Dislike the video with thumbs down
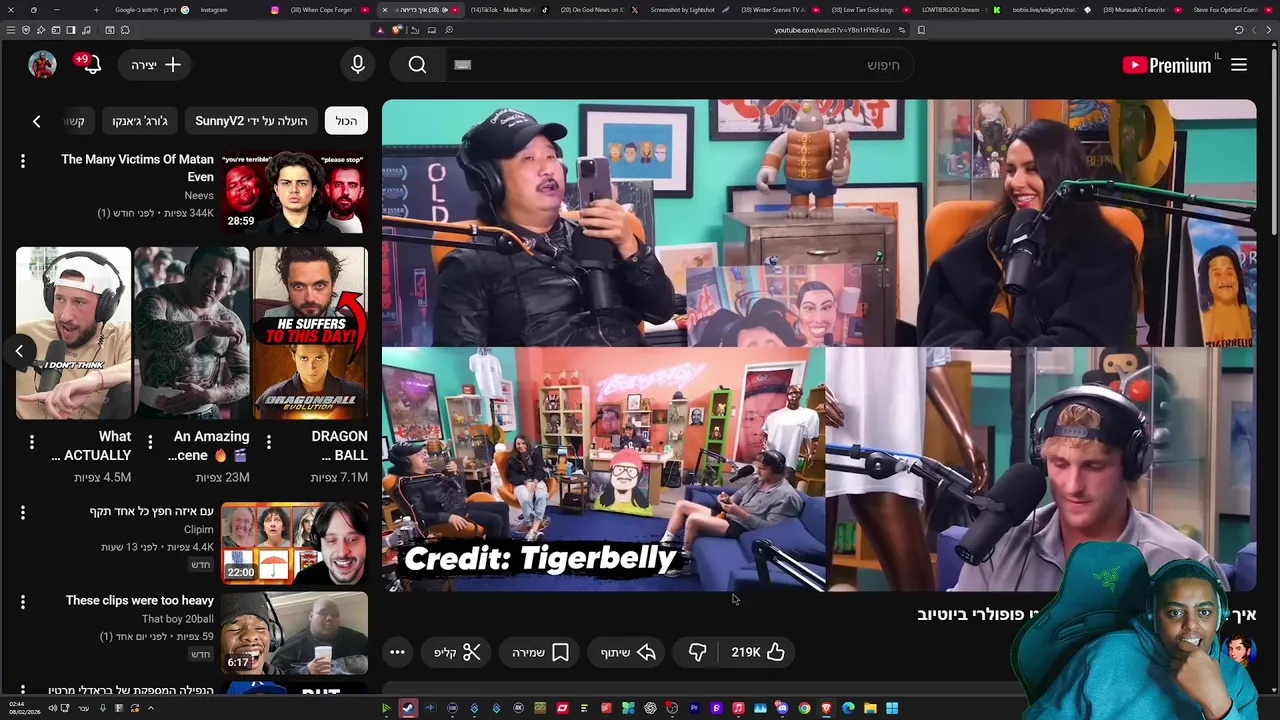The width and height of the screenshot is (1280, 720). coord(698,652)
